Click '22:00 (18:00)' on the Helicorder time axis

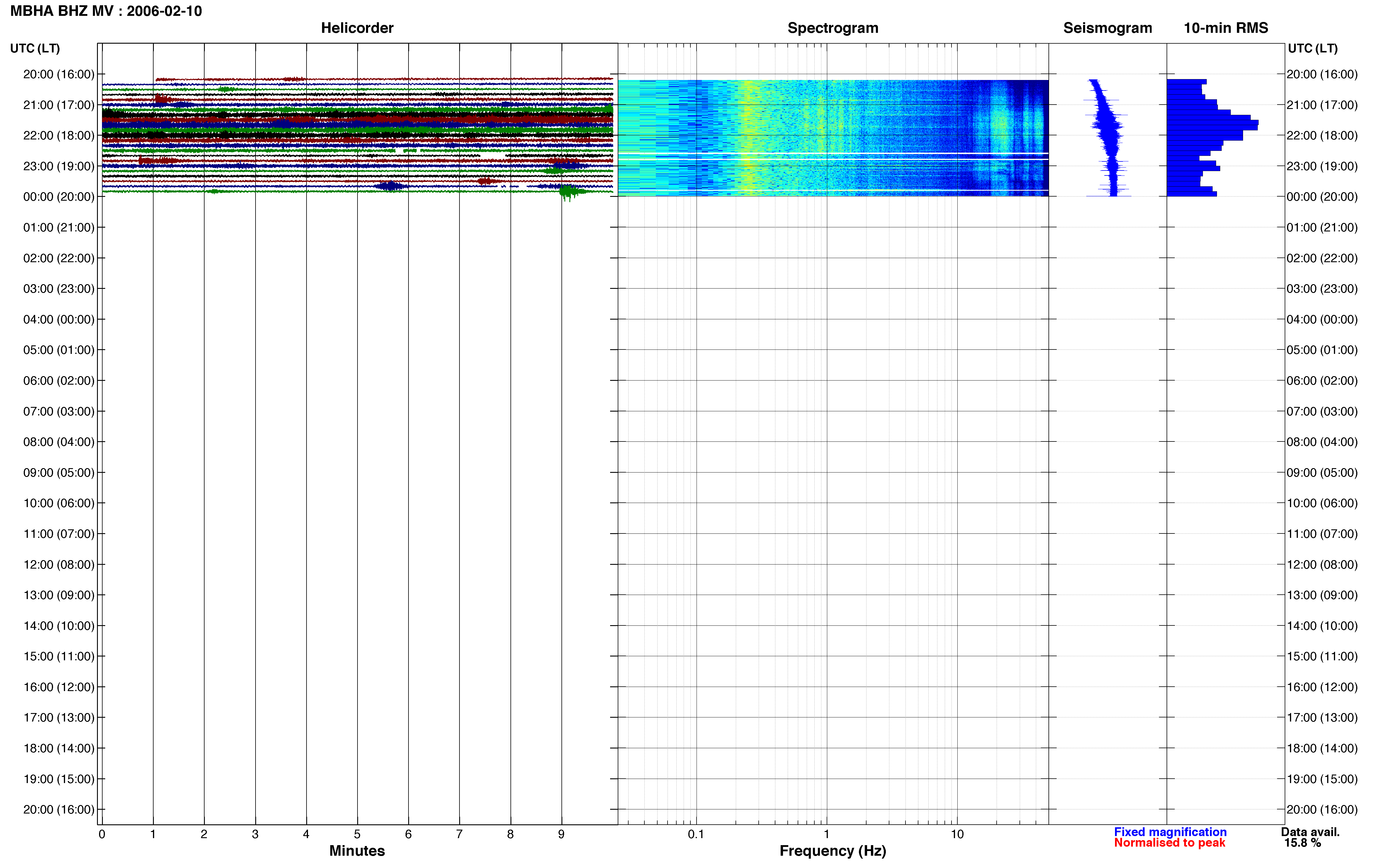pyautogui.click(x=59, y=135)
